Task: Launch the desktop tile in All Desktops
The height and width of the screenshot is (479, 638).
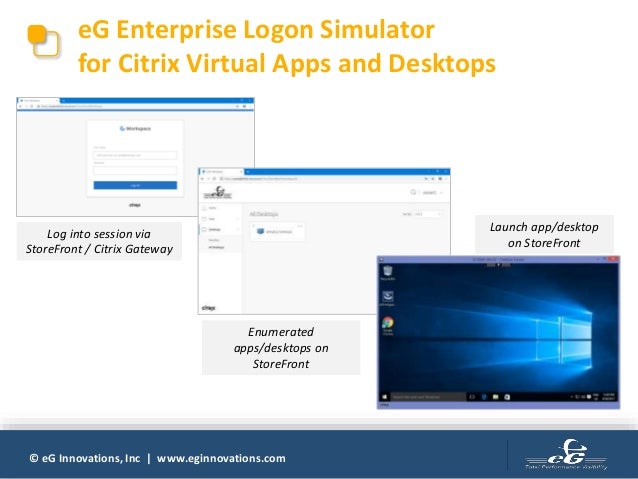Action: click(277, 232)
